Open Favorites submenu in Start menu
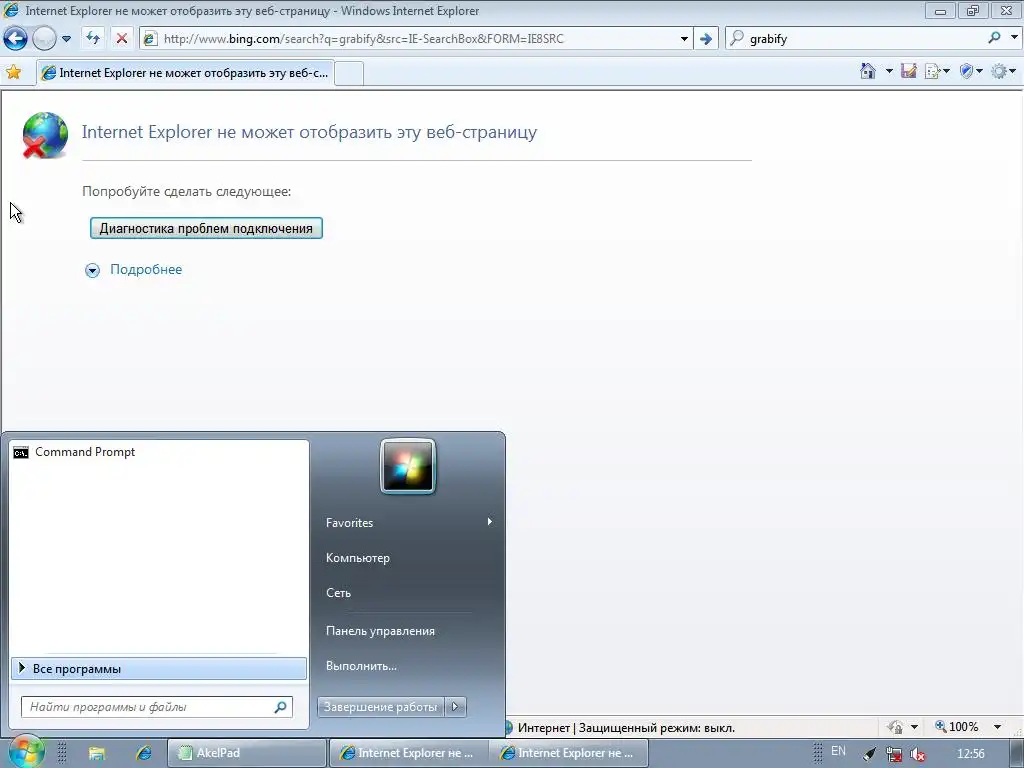The height and width of the screenshot is (768, 1024). (408, 522)
